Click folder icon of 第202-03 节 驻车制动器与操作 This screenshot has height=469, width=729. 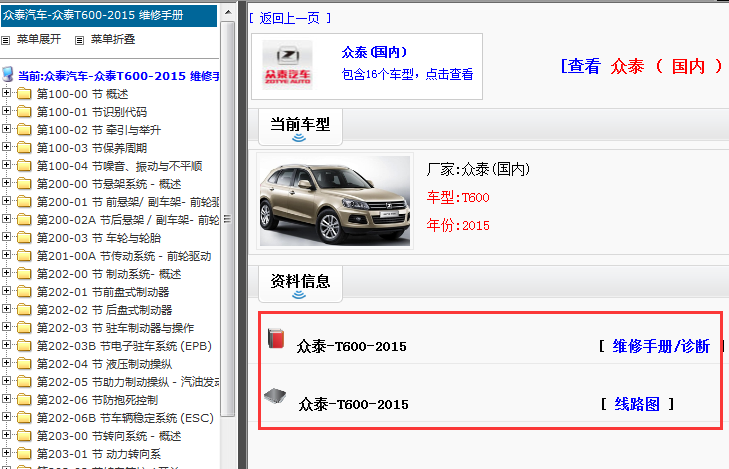(x=24, y=328)
